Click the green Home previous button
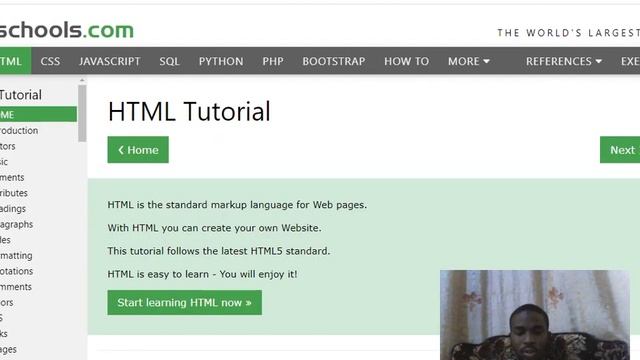The width and height of the screenshot is (640, 360). pyautogui.click(x=138, y=150)
